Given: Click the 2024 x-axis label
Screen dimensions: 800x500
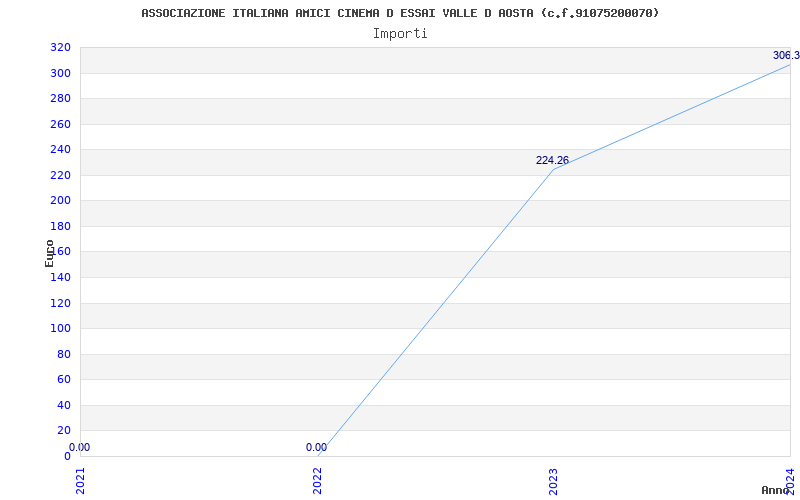Looking at the screenshot, I should (790, 482).
